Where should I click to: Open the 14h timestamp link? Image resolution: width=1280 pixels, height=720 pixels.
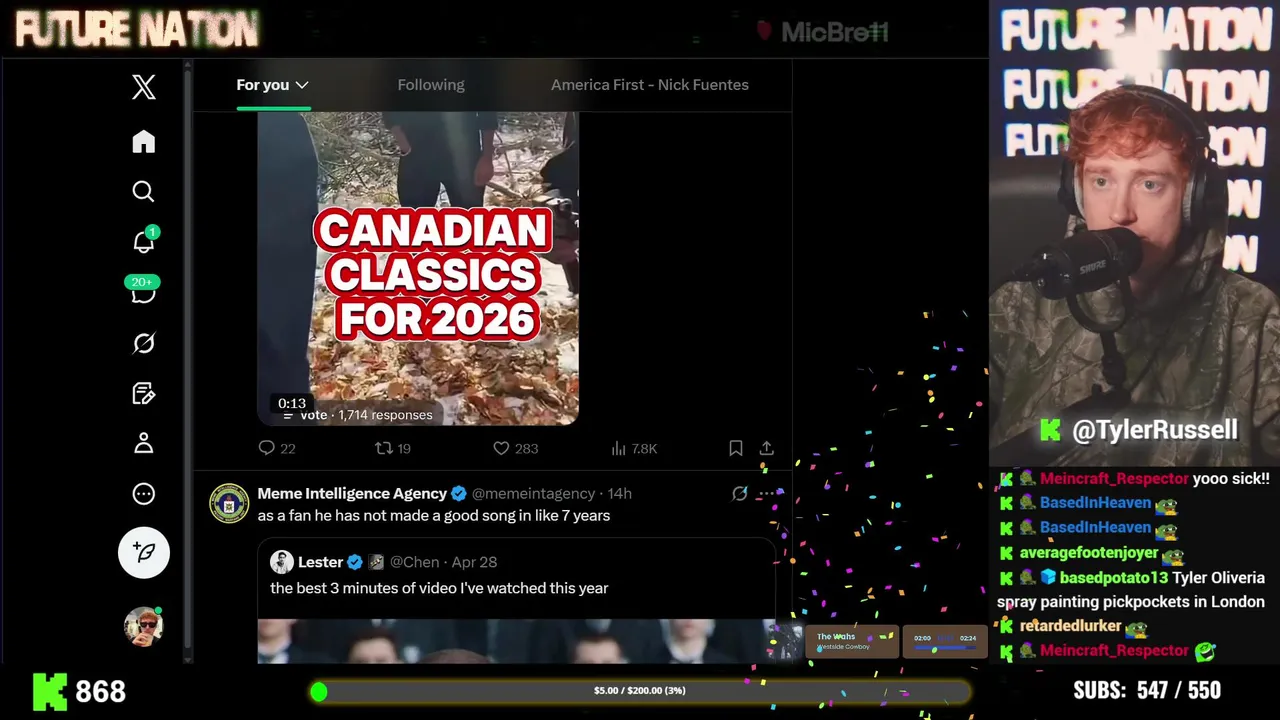pos(620,493)
